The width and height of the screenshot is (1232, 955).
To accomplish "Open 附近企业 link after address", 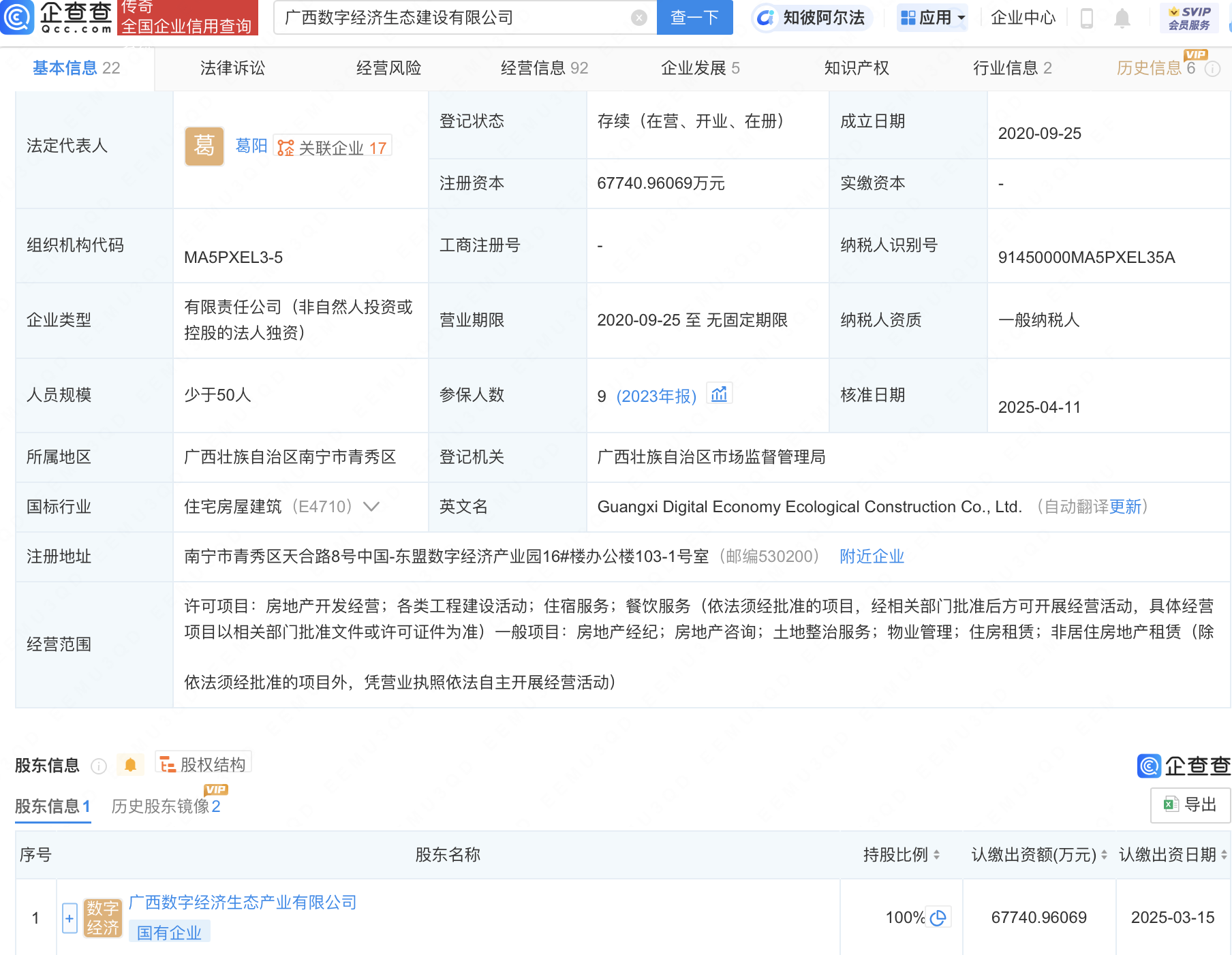I will click(x=872, y=557).
